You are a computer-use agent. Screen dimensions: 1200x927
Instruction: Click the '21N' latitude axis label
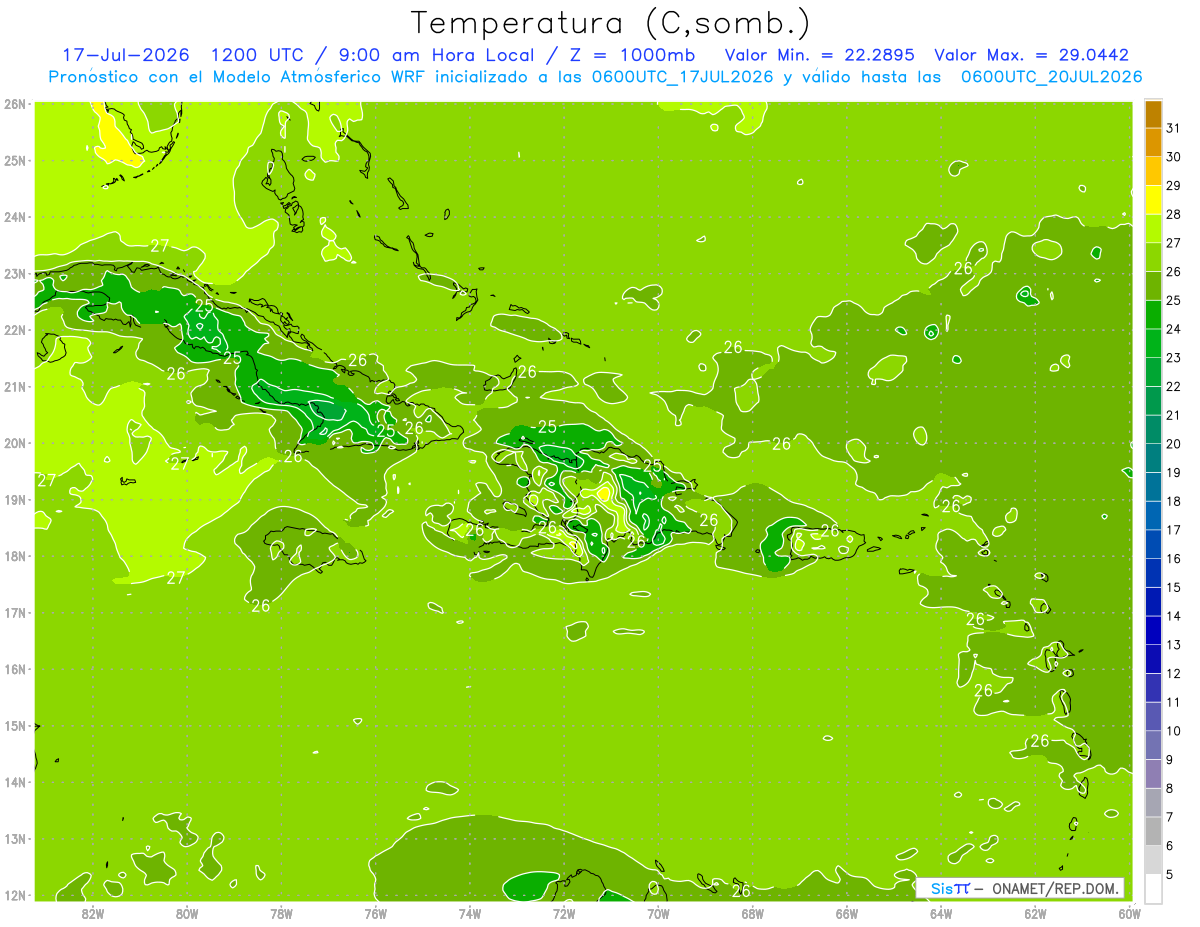[15, 386]
